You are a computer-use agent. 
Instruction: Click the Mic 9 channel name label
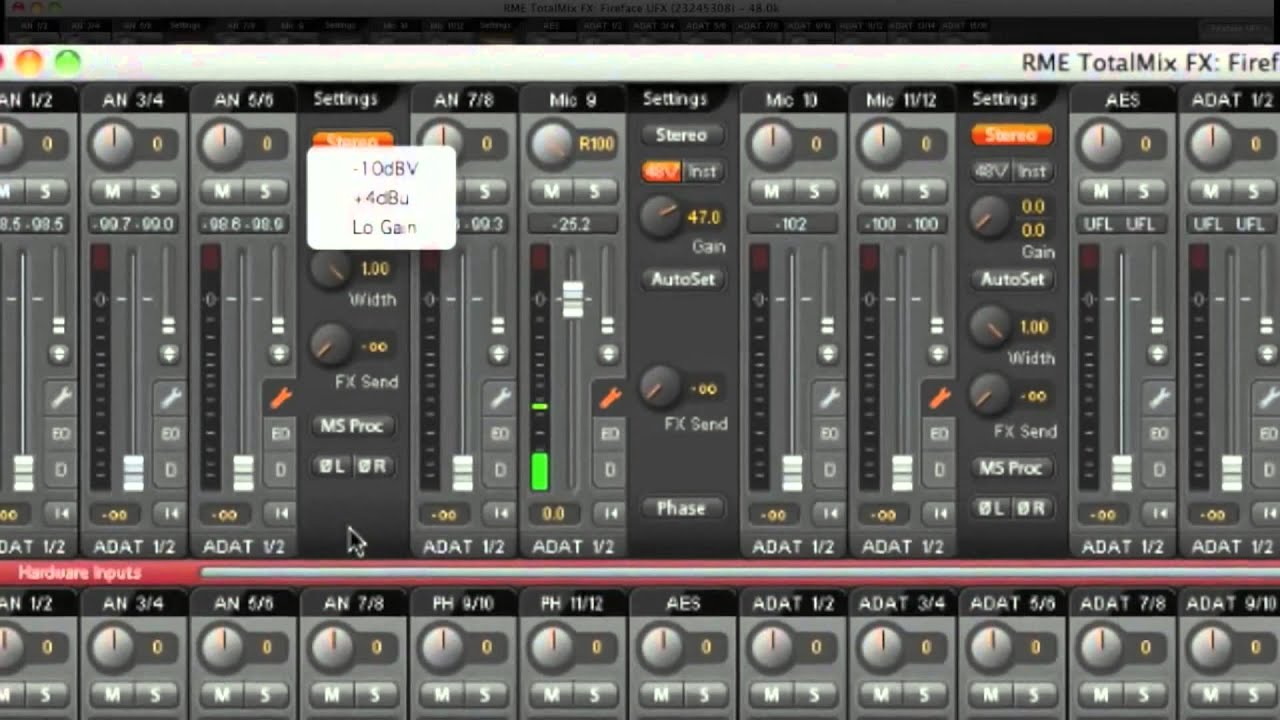pos(573,100)
